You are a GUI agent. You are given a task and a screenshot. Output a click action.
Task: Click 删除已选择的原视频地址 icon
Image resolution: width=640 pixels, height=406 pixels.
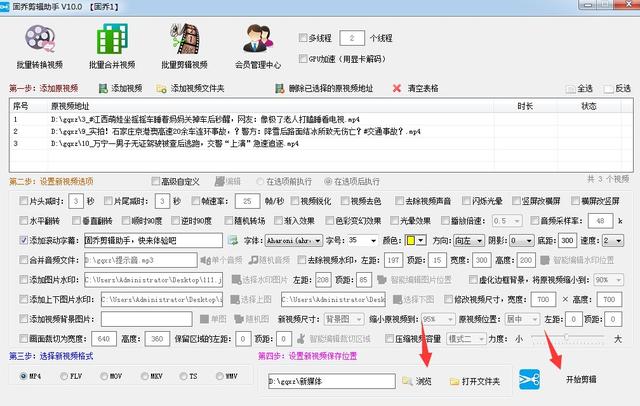coord(279,89)
